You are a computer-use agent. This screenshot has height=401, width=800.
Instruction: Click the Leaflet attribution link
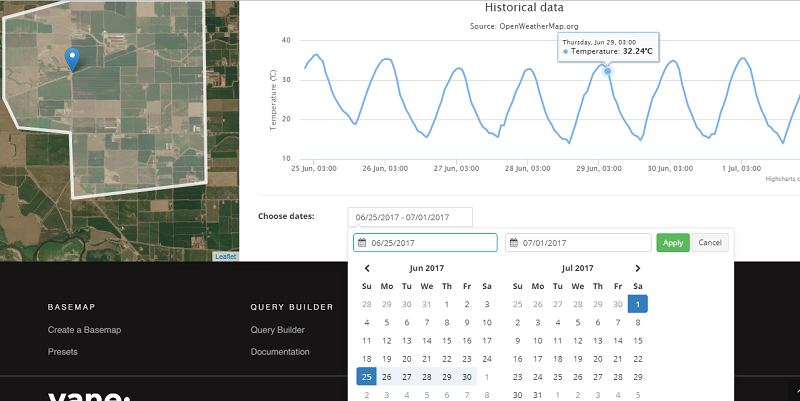[x=226, y=257]
